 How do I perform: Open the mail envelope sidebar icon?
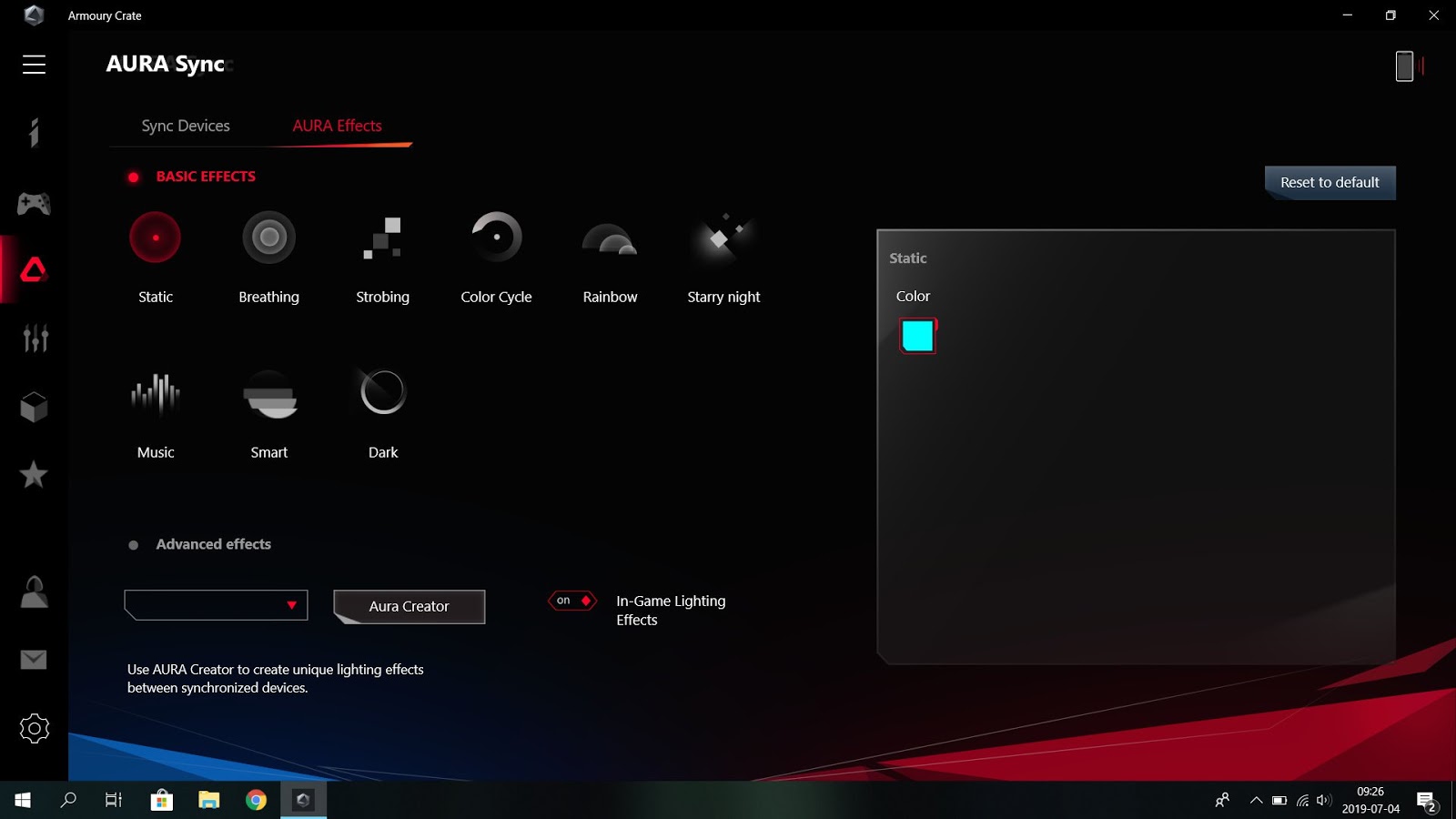(x=34, y=660)
